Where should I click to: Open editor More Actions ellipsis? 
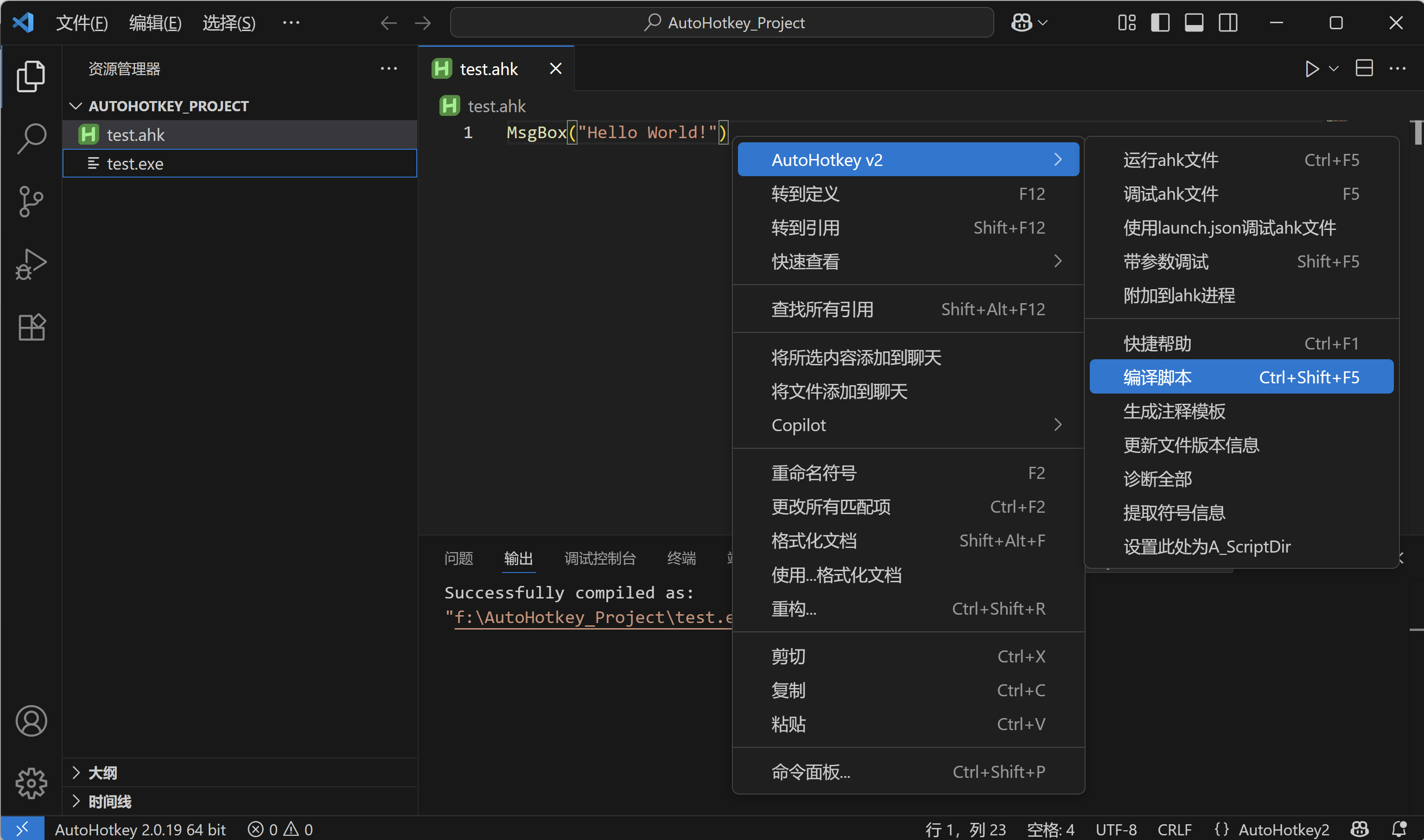point(1398,69)
